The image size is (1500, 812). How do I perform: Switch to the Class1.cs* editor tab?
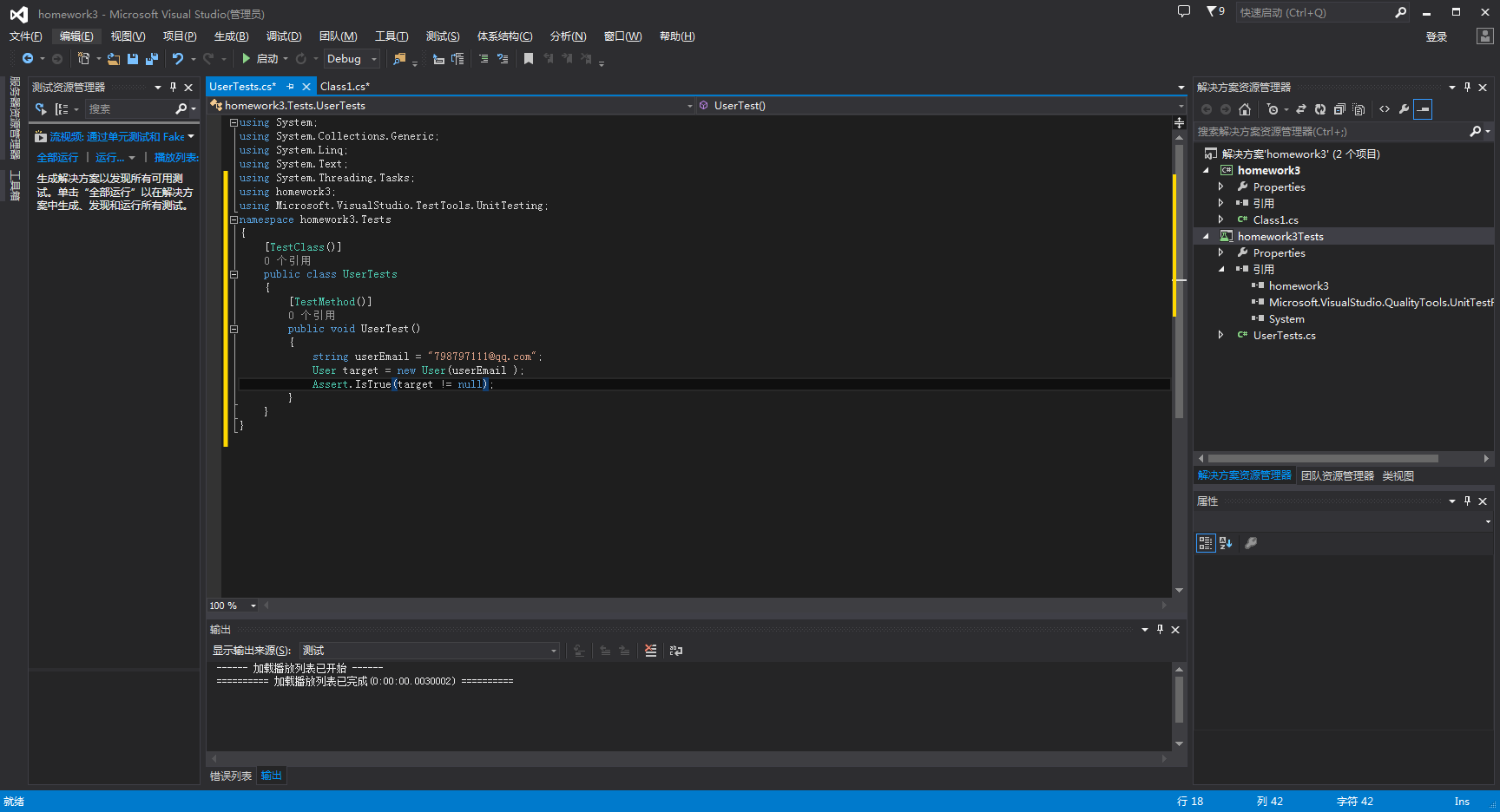pos(345,87)
